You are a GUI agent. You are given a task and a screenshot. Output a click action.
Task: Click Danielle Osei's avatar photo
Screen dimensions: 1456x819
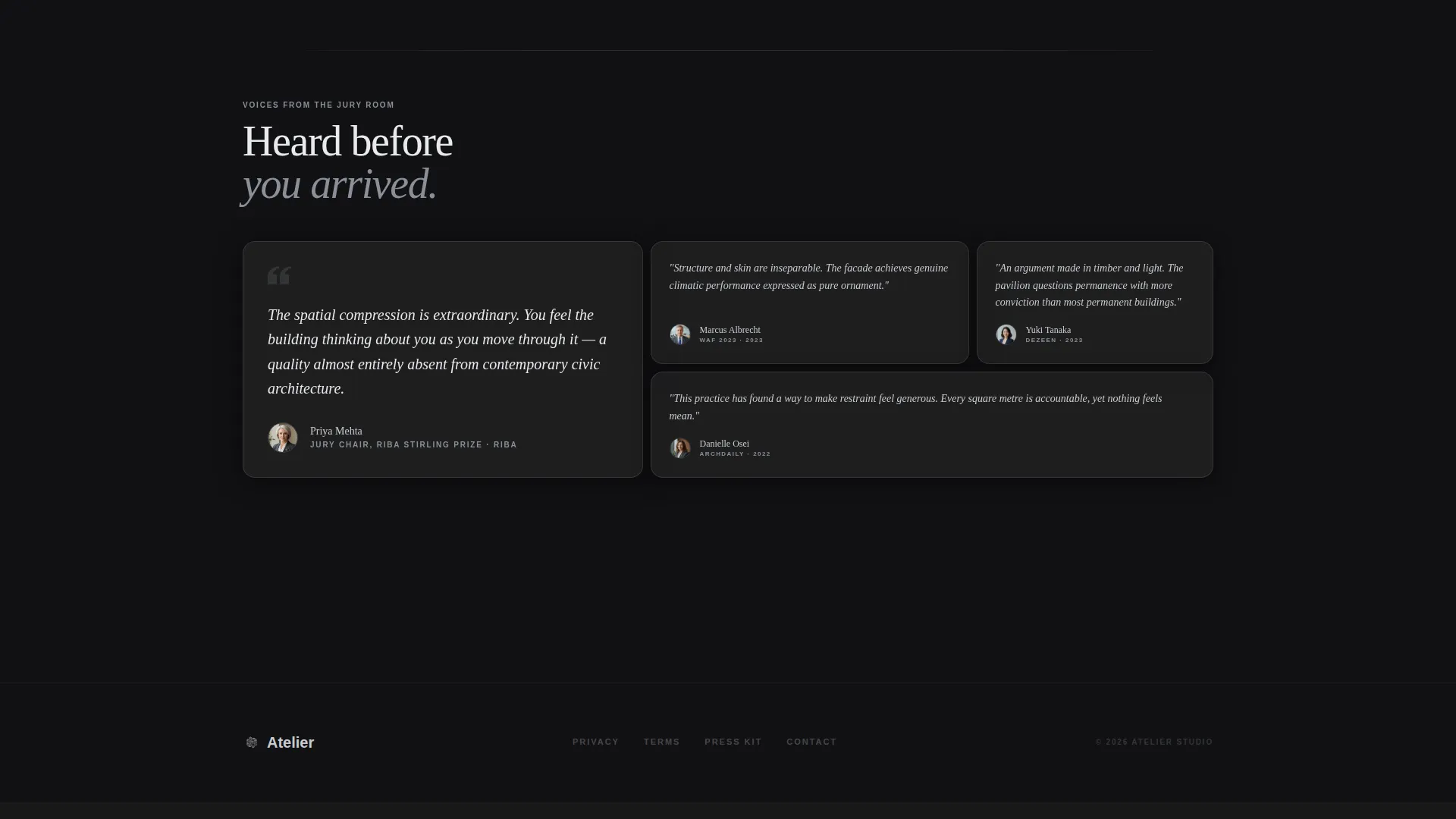pos(679,448)
